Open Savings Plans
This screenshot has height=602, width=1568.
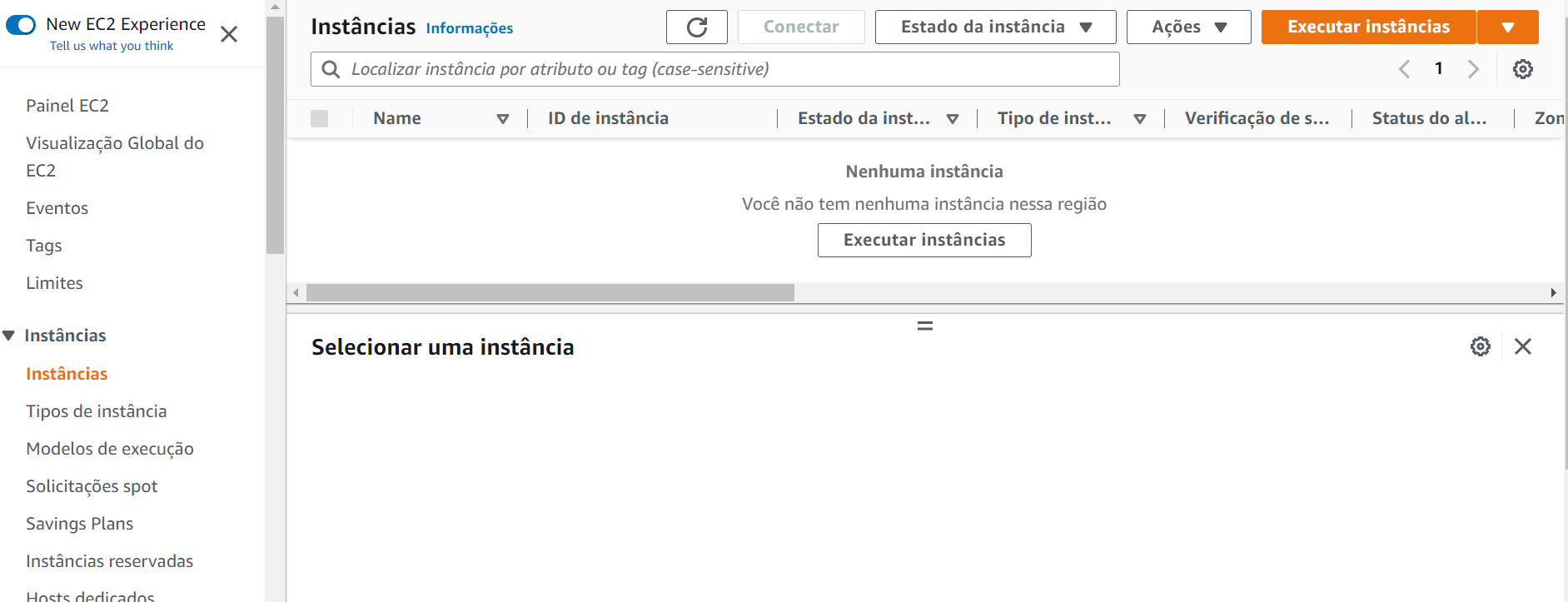80,524
